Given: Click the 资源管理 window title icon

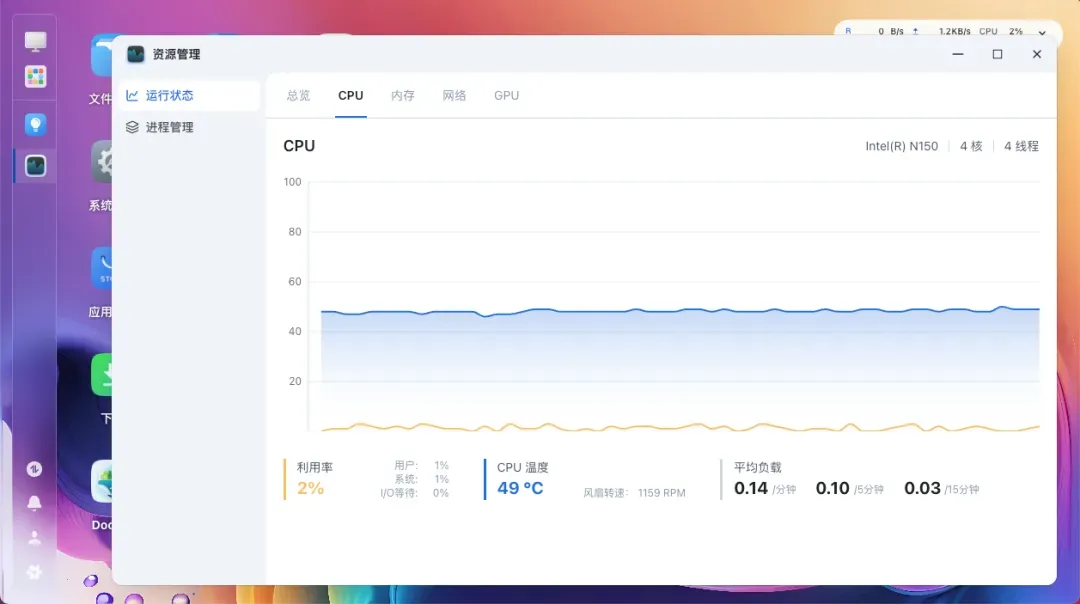Looking at the screenshot, I should (136, 54).
